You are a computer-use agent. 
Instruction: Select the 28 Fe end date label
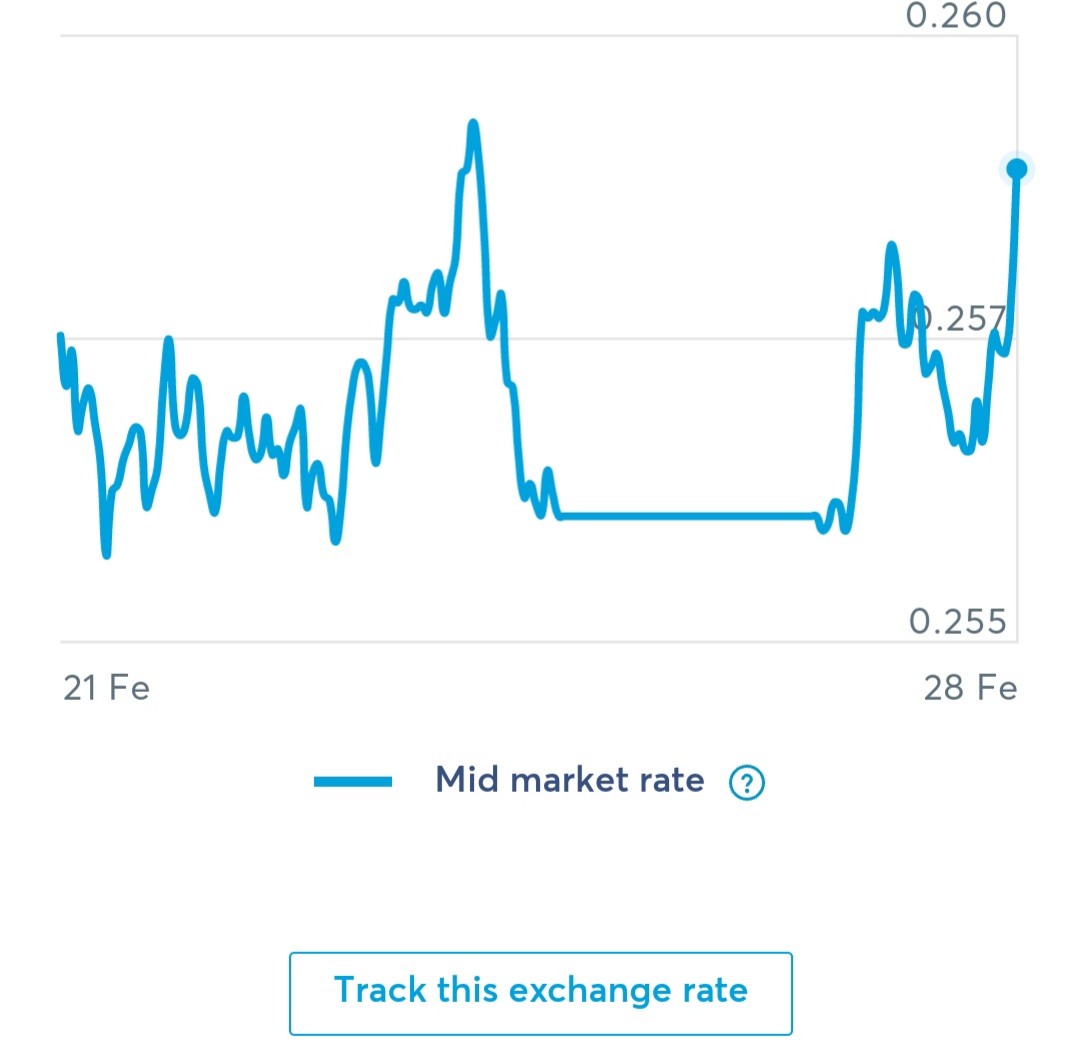(x=970, y=688)
